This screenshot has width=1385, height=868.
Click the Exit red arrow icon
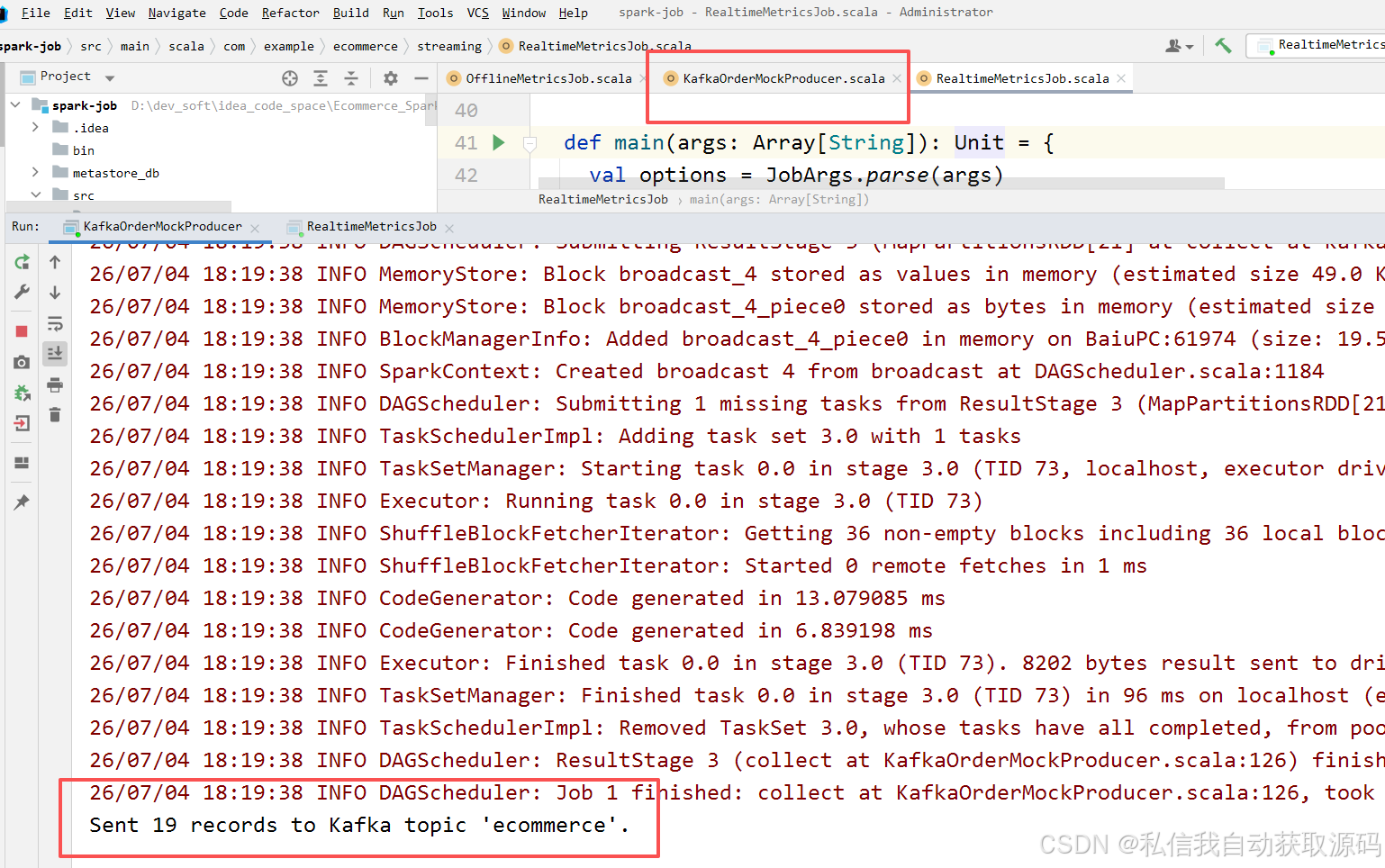pyautogui.click(x=22, y=423)
